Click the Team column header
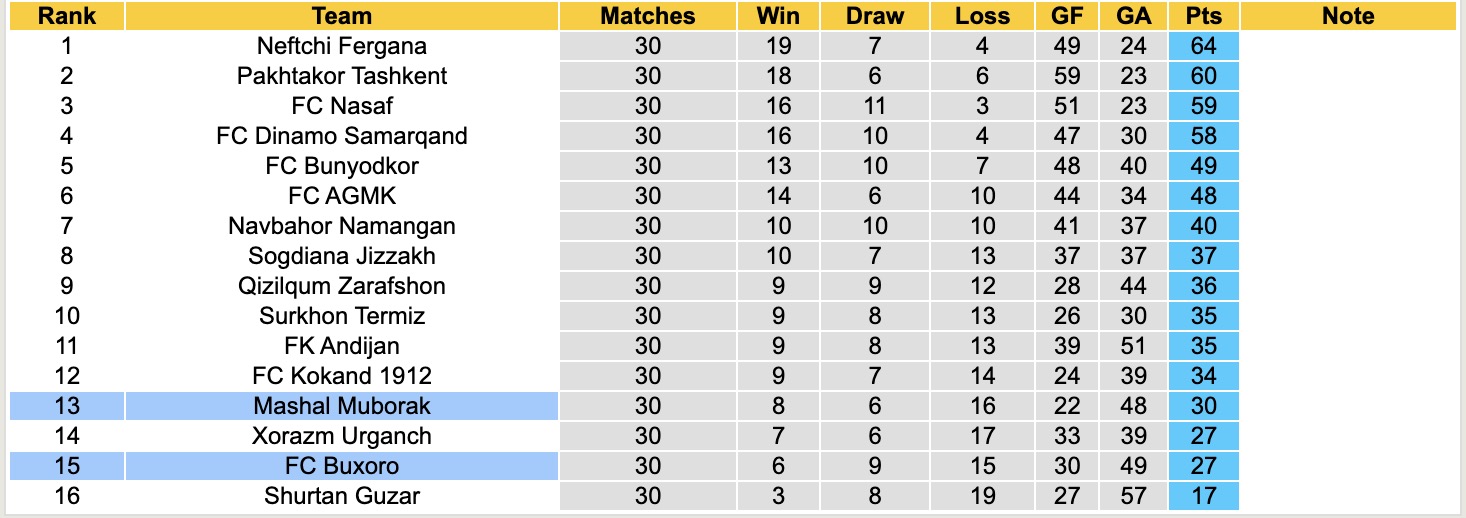Image resolution: width=1466 pixels, height=518 pixels. [x=341, y=16]
